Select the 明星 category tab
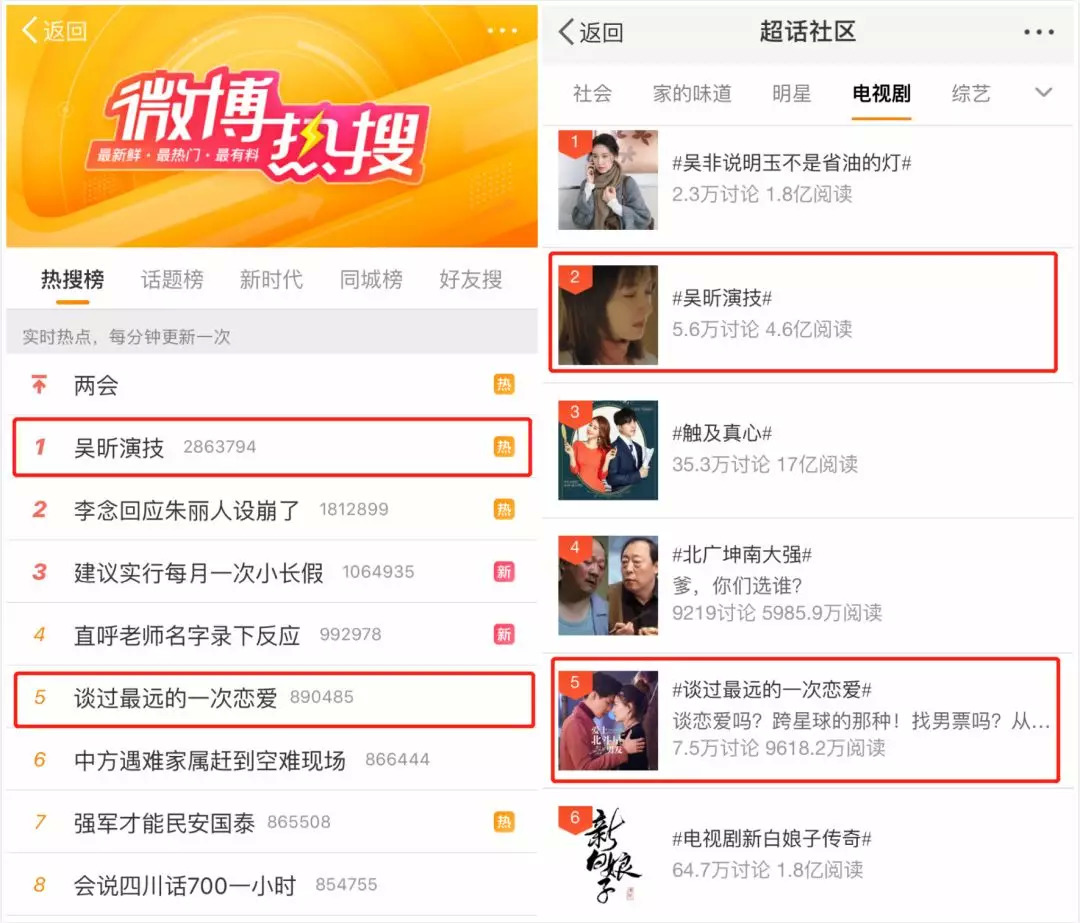 791,93
